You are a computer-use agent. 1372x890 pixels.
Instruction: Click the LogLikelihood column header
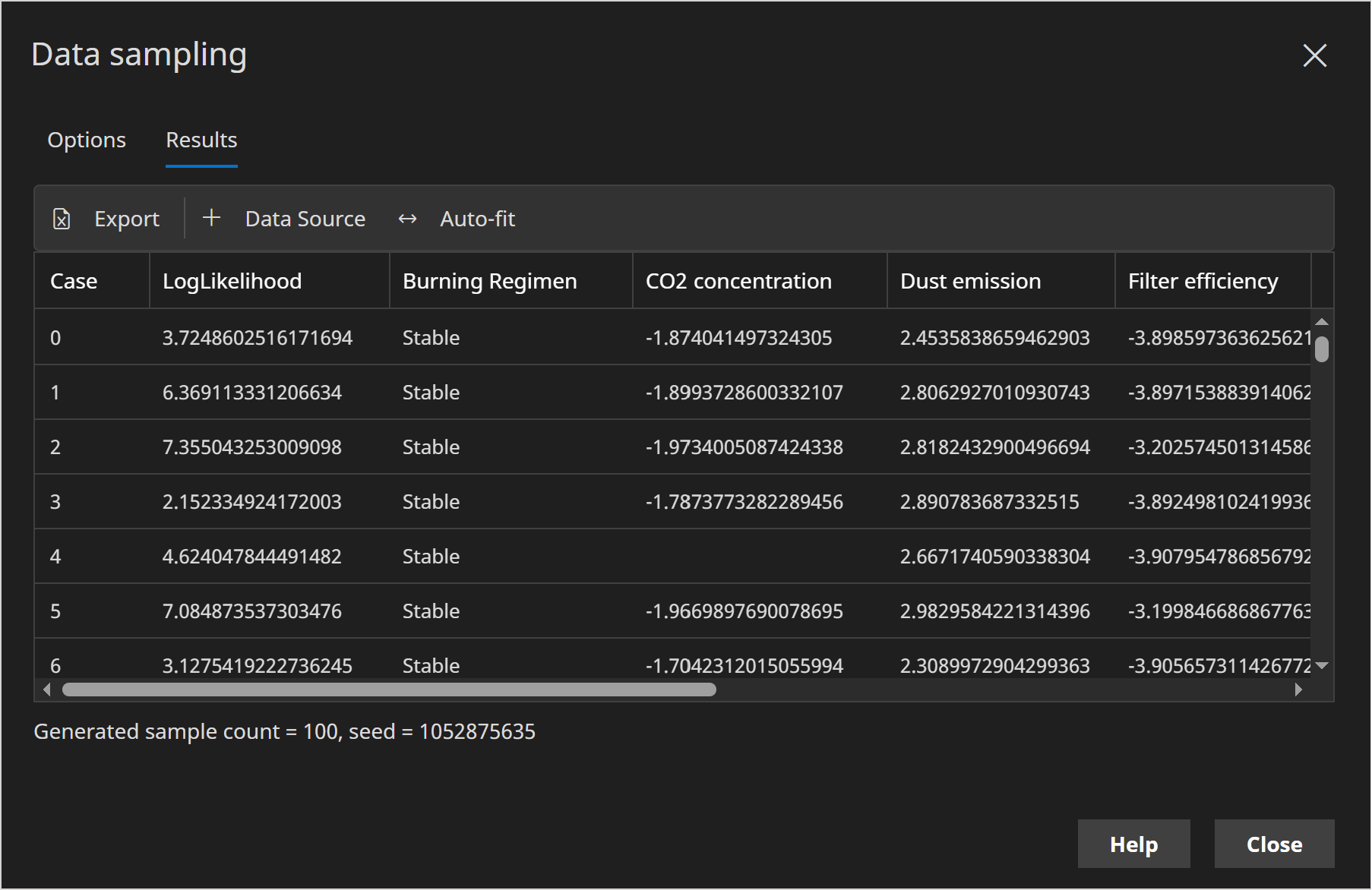232,281
